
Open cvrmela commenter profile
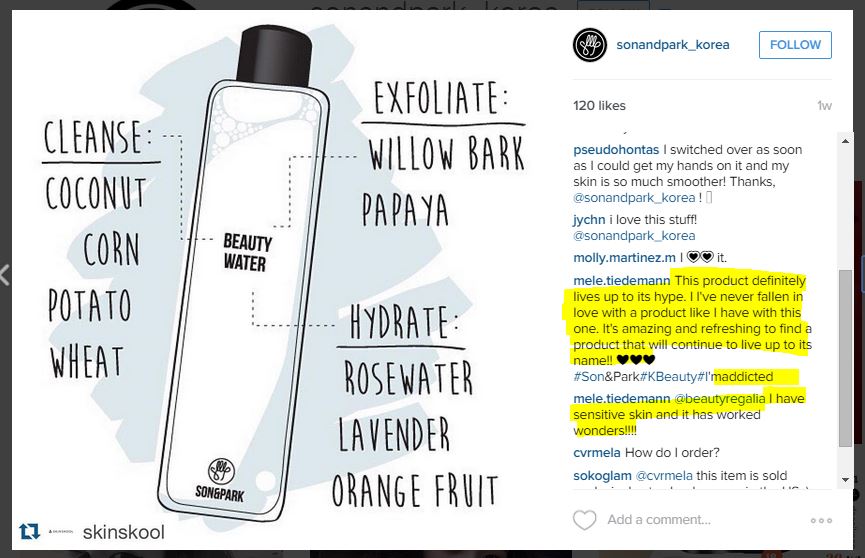(x=597, y=453)
